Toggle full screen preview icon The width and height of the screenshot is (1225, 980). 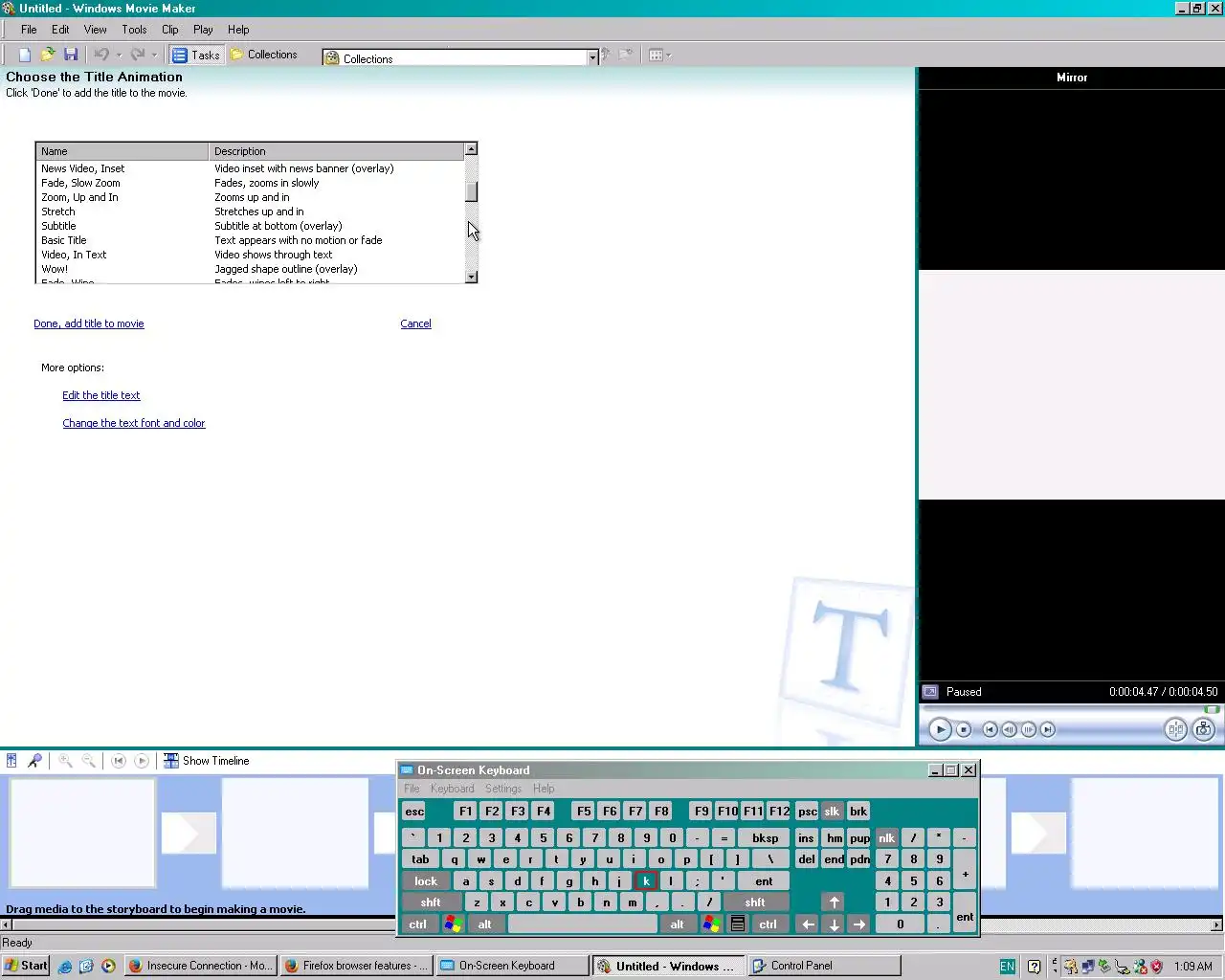click(929, 691)
